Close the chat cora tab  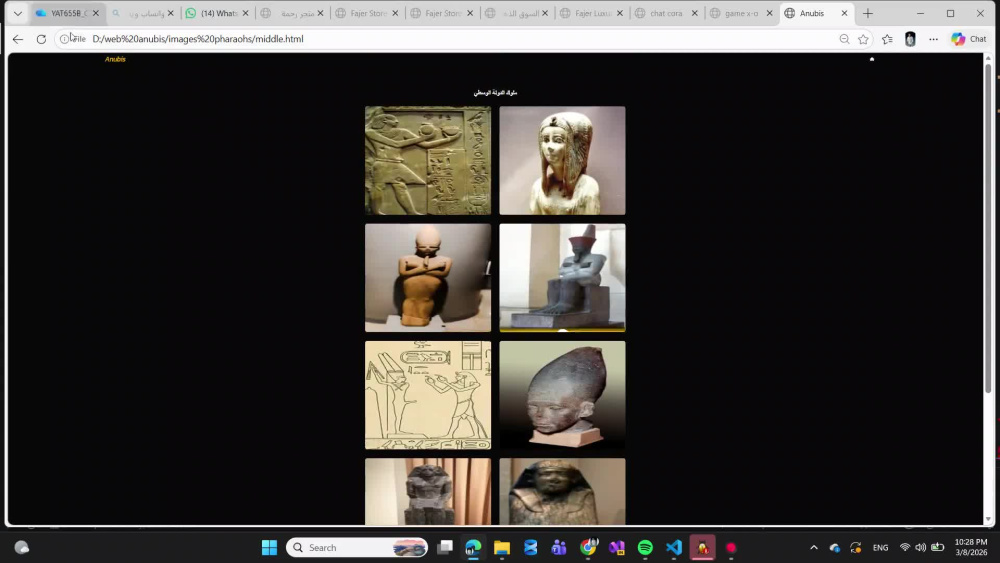(x=695, y=13)
